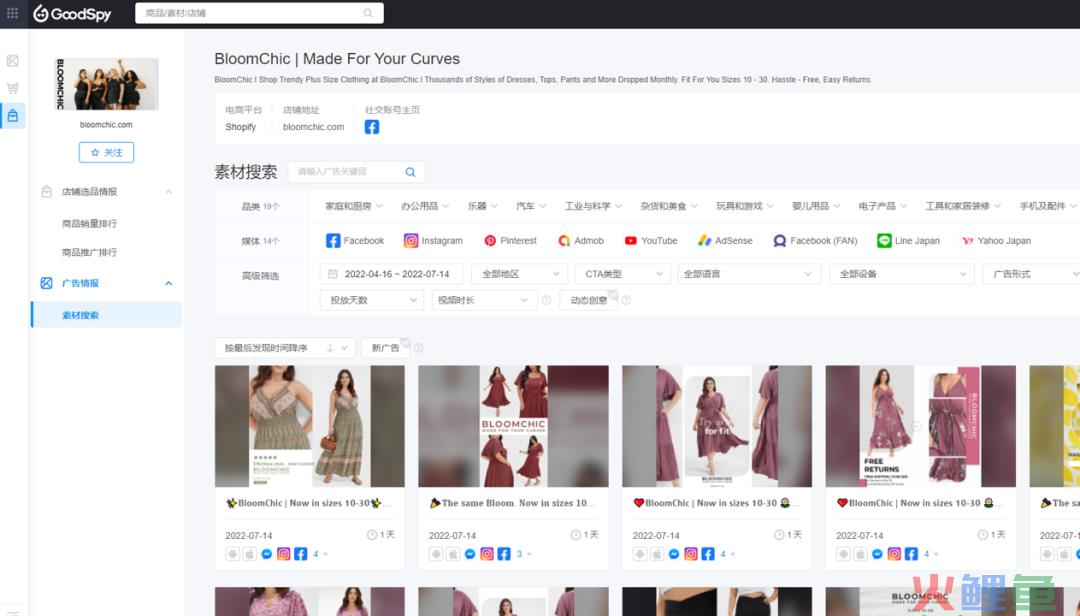
Task: Filter by Facebook media
Action: [x=355, y=240]
